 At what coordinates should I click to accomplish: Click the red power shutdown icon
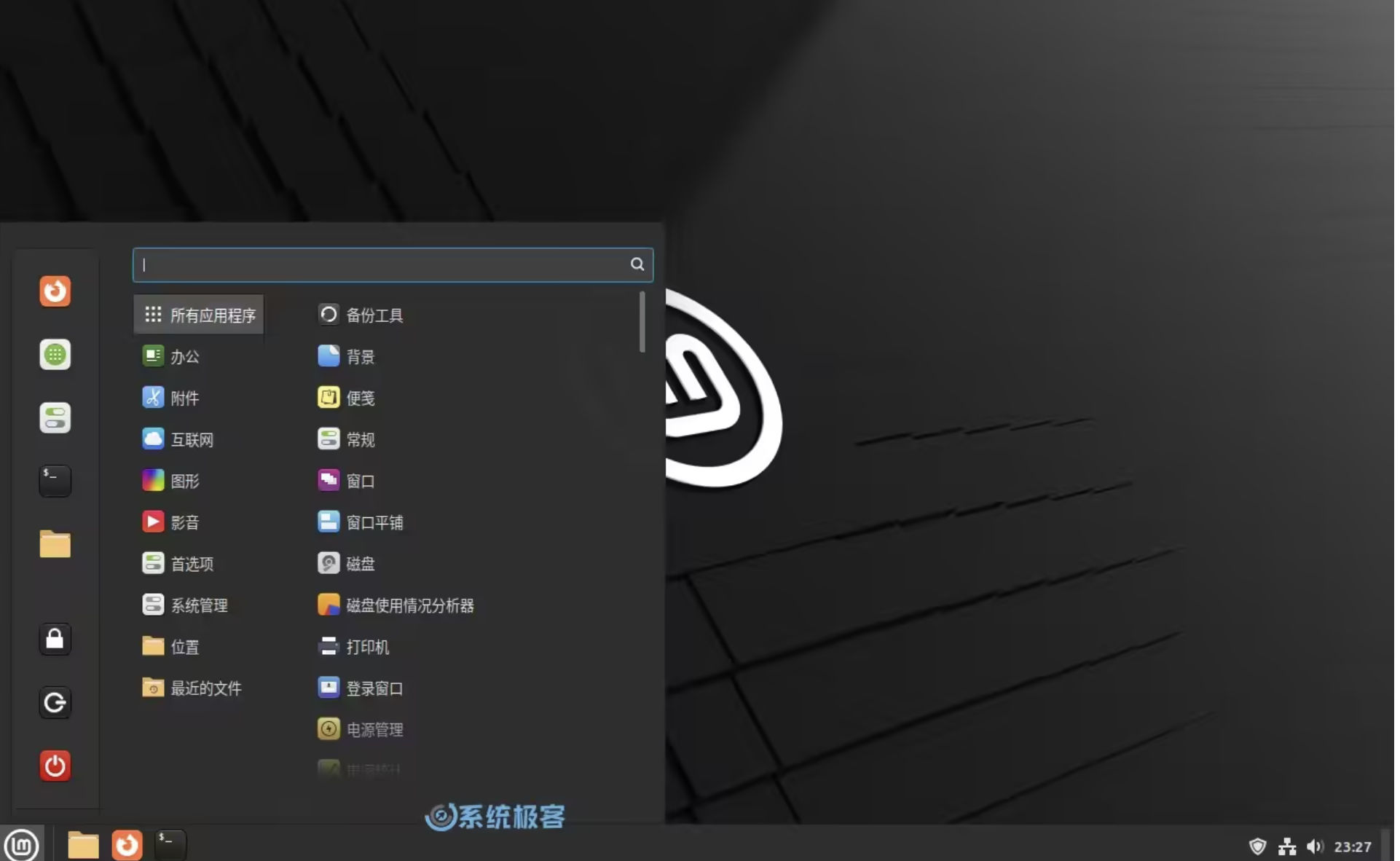pyautogui.click(x=55, y=766)
